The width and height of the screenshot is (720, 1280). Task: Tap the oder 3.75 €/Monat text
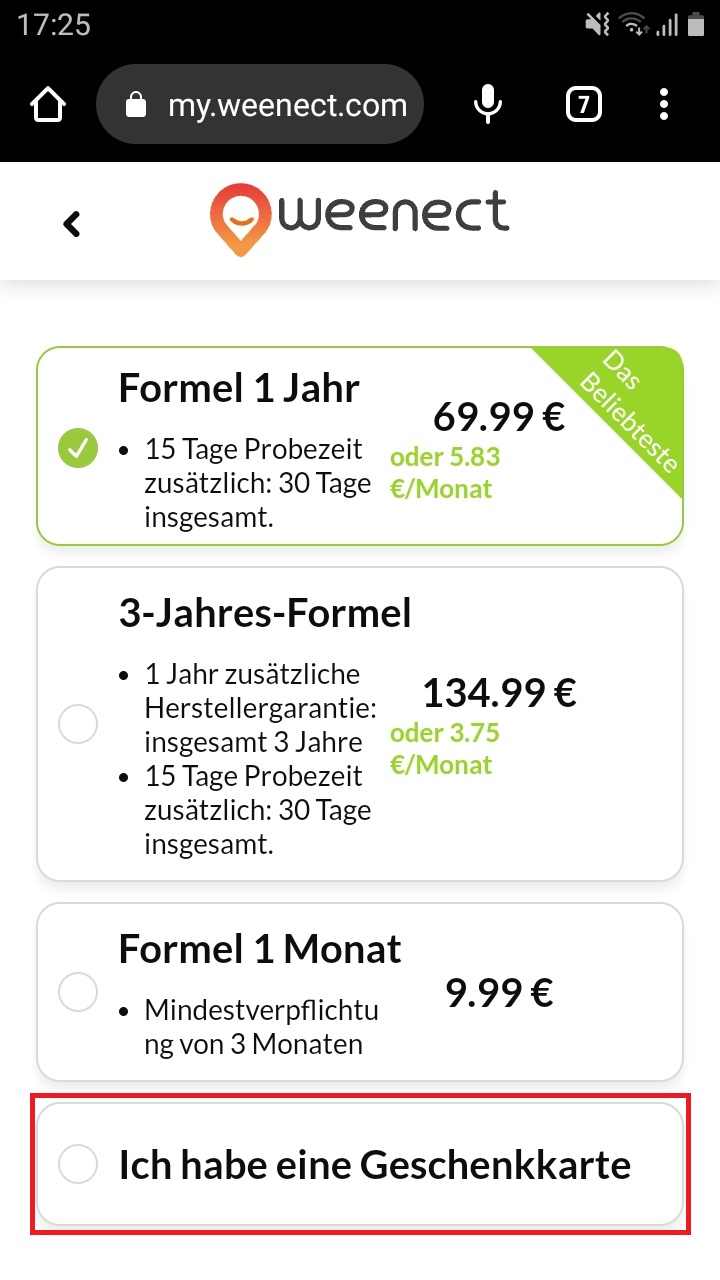pyautogui.click(x=444, y=749)
